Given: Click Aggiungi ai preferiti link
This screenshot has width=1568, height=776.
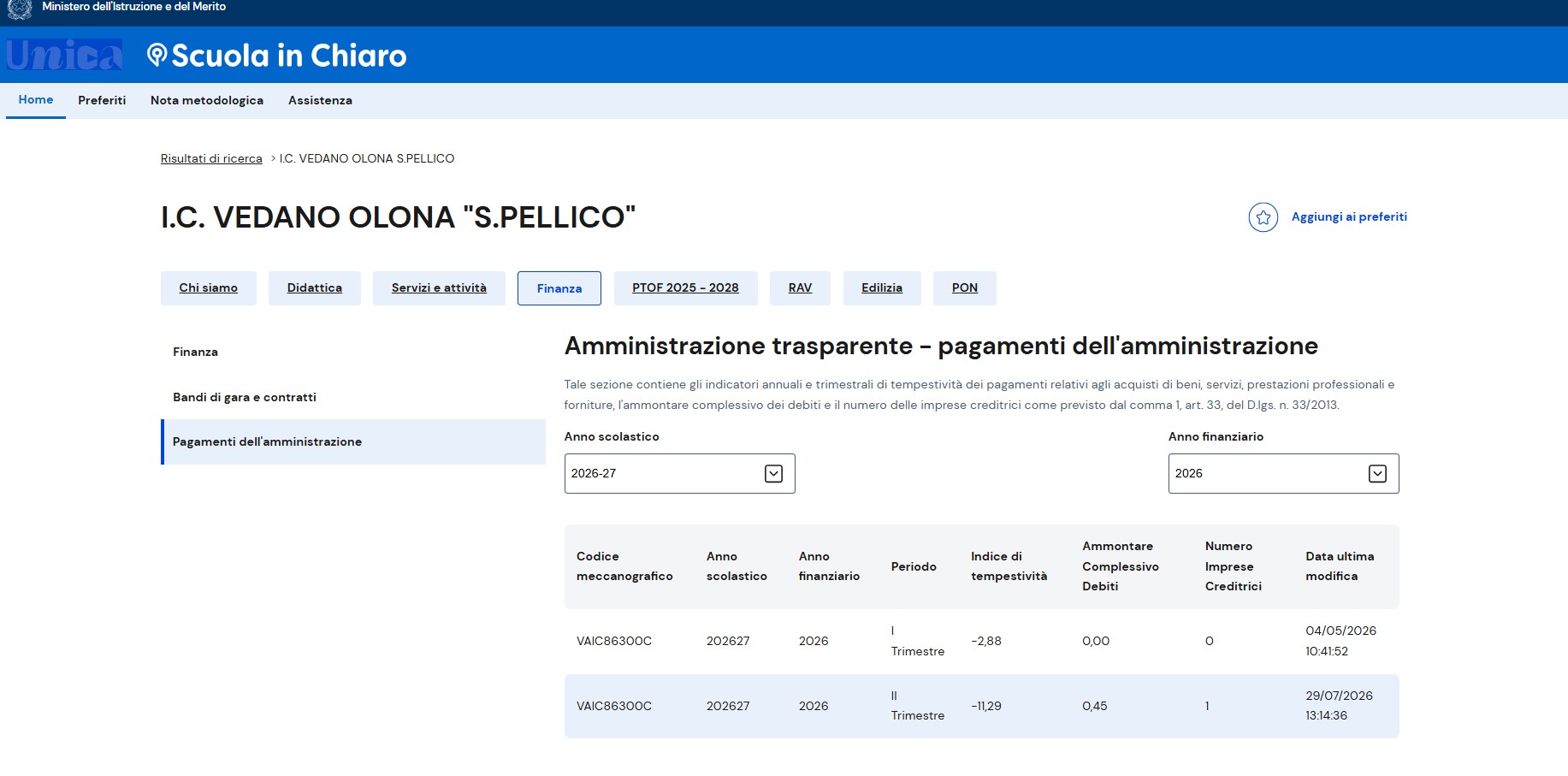Looking at the screenshot, I should (1349, 217).
